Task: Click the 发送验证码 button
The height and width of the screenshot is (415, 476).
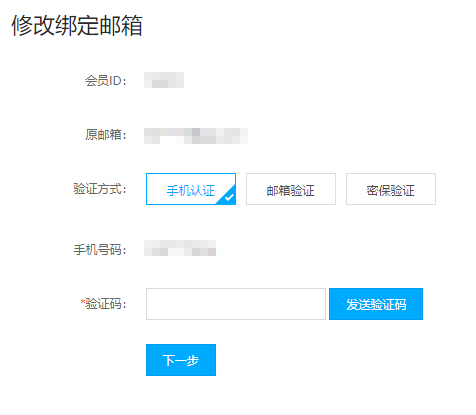Action: click(x=376, y=304)
